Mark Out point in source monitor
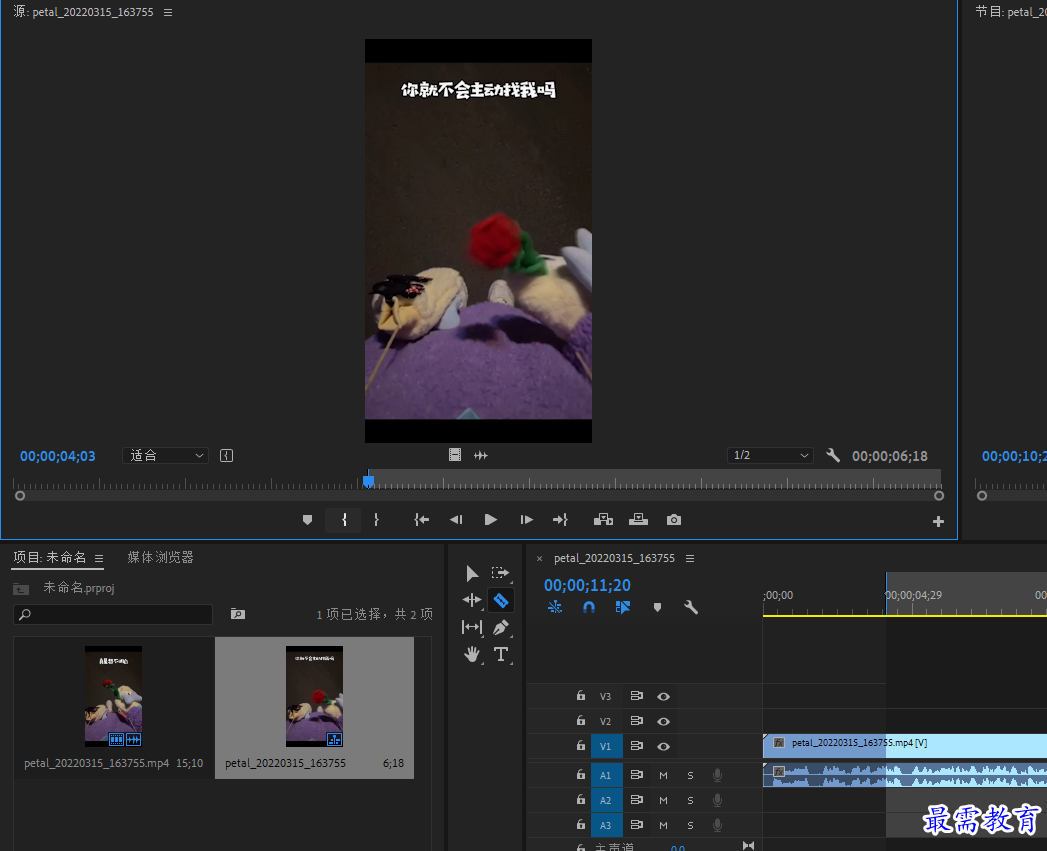This screenshot has height=851, width=1047. (377, 520)
